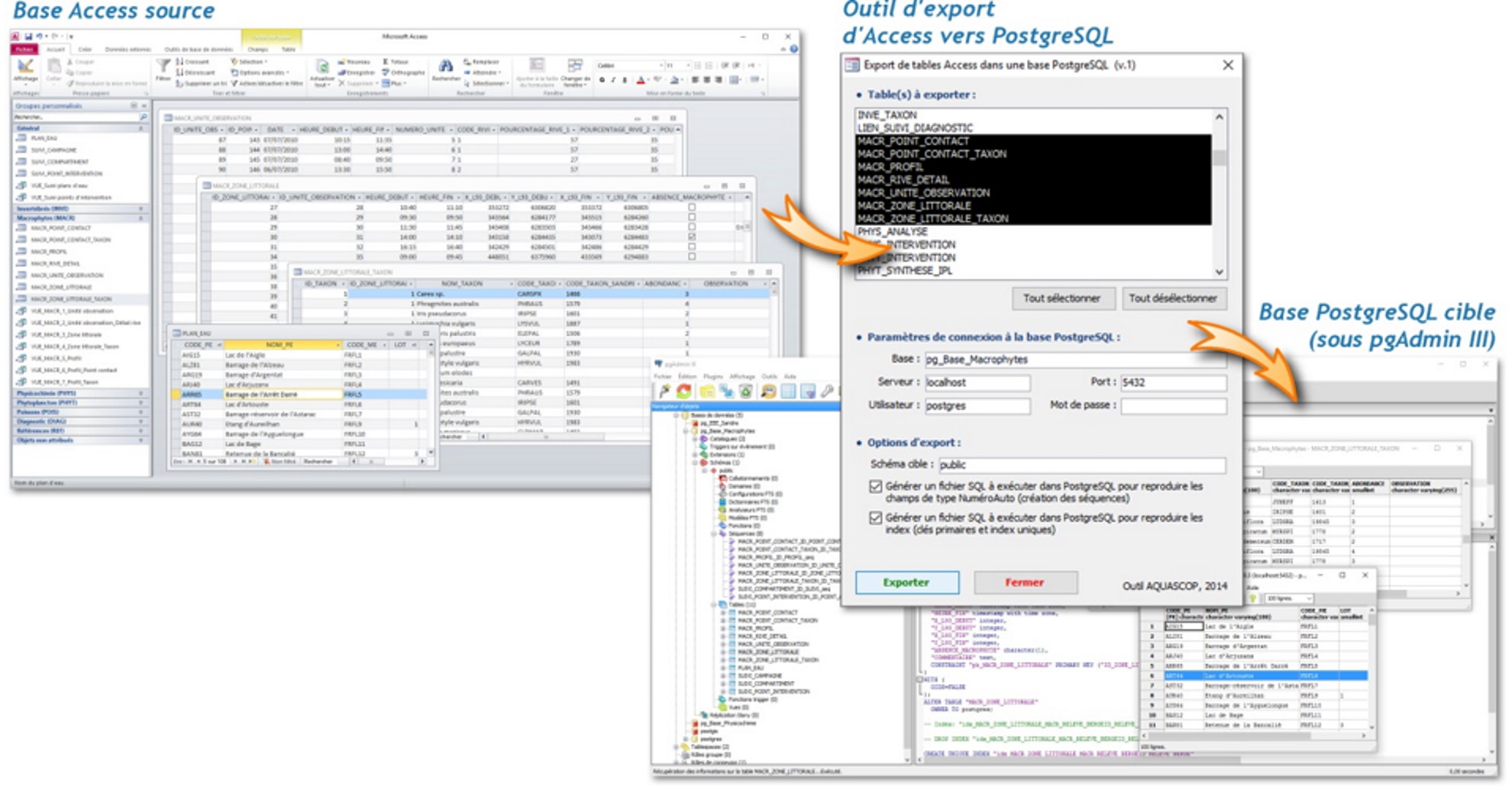Screen dimensions: 1512x790
Task: Click pgAdmin drop object recycle icon
Action: coord(746,392)
